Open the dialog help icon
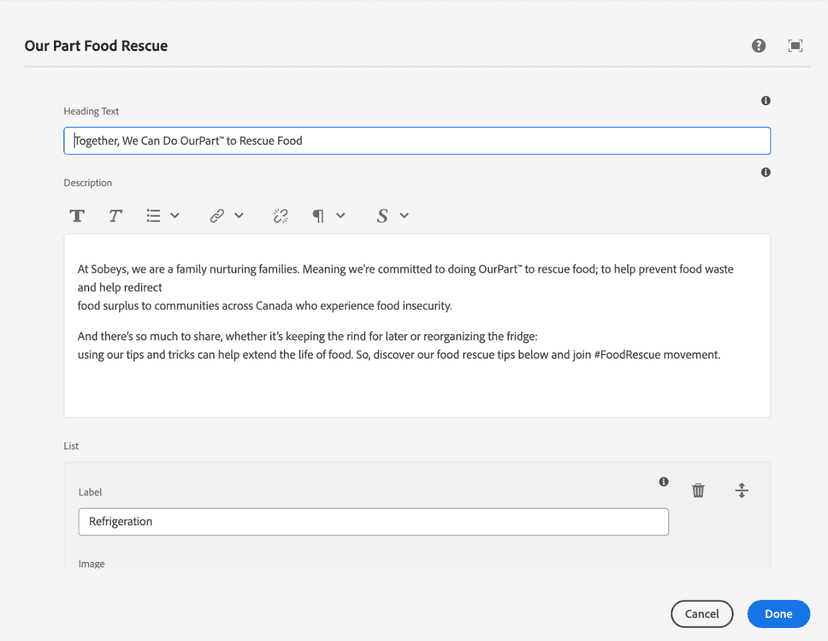 point(759,46)
